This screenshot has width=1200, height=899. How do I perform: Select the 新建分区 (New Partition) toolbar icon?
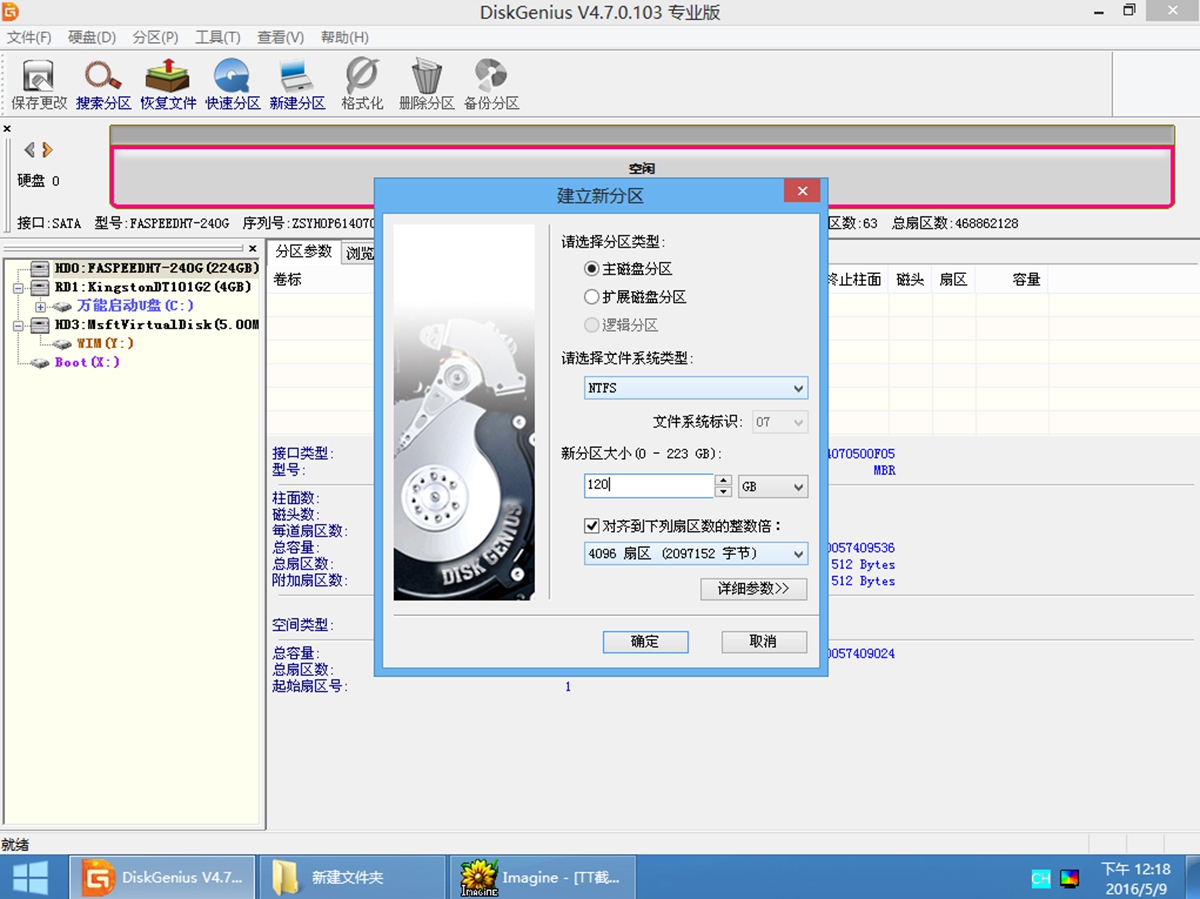297,83
